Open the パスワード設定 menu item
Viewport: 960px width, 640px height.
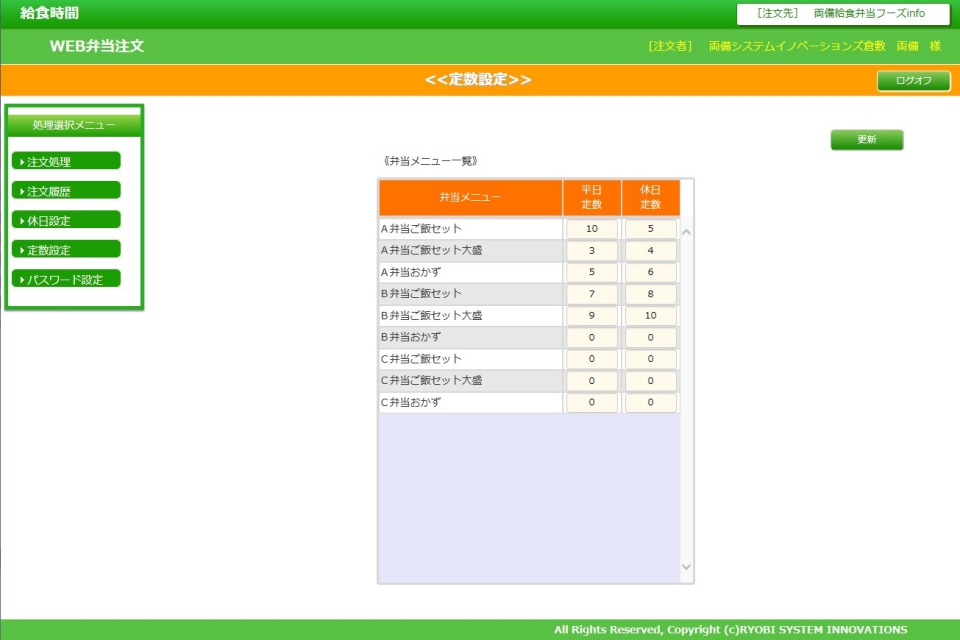point(66,279)
